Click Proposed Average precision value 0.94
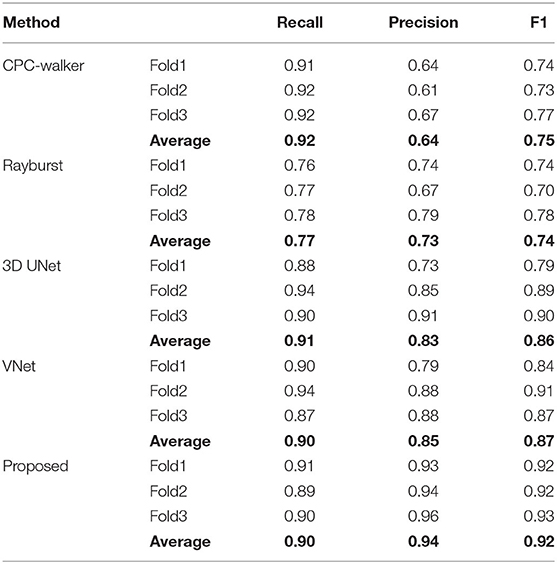Image resolution: width=557 pixels, height=564 pixels. pos(423,542)
